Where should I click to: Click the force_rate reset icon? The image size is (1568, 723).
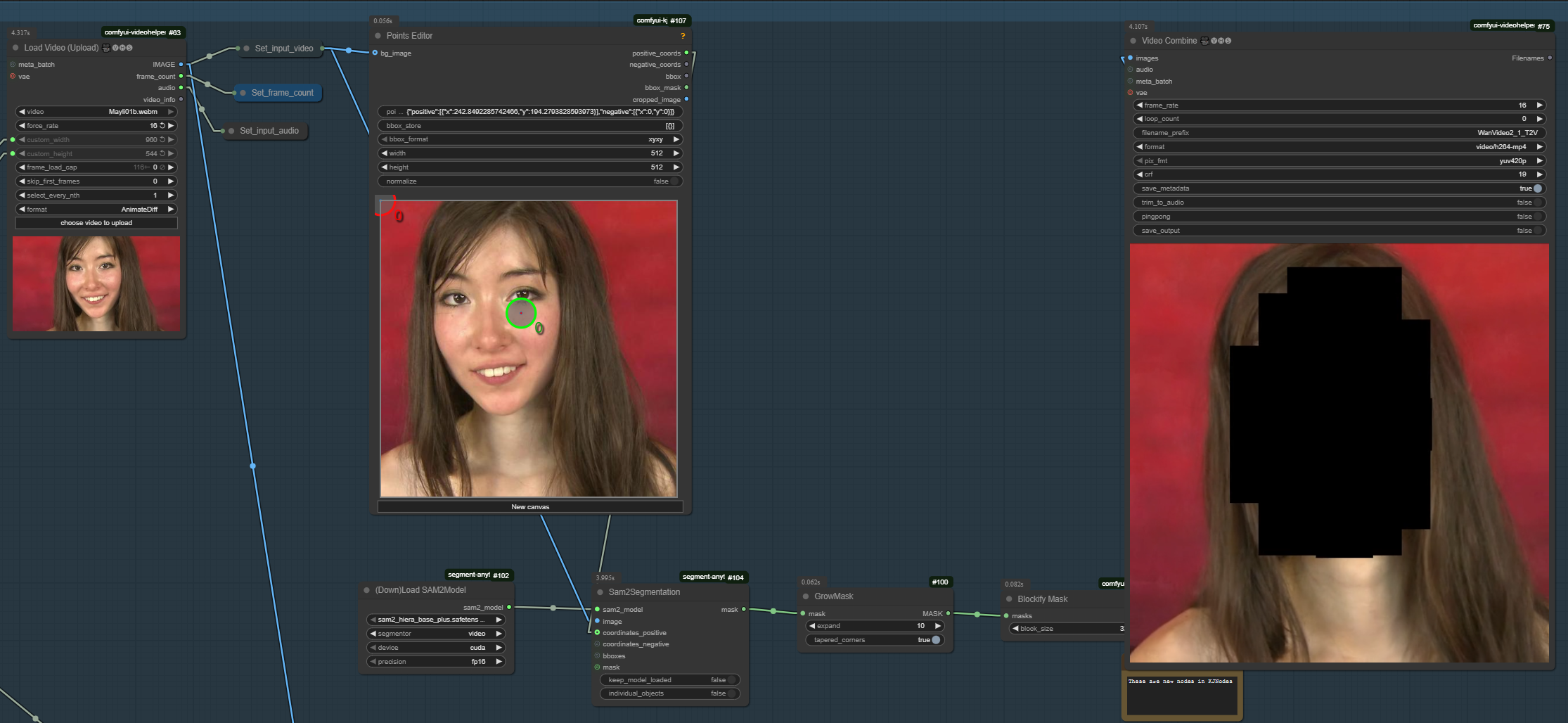pyautogui.click(x=162, y=126)
